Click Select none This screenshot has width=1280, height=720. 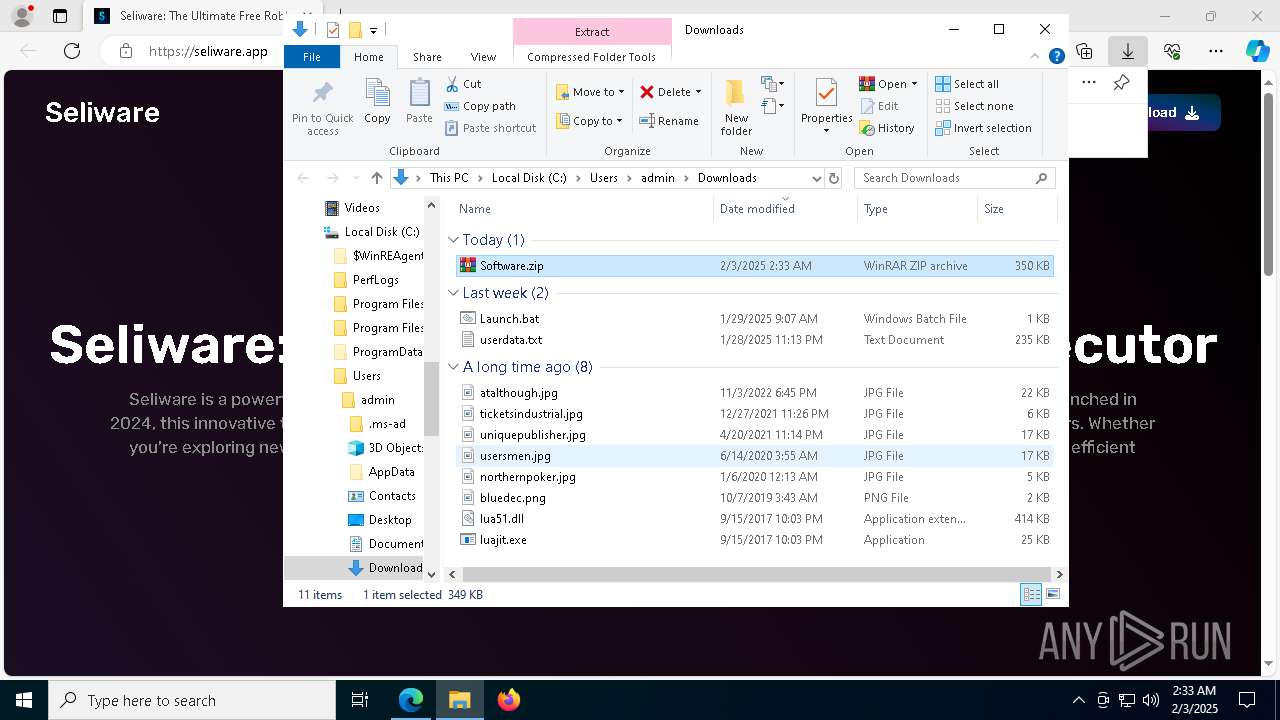tap(974, 106)
